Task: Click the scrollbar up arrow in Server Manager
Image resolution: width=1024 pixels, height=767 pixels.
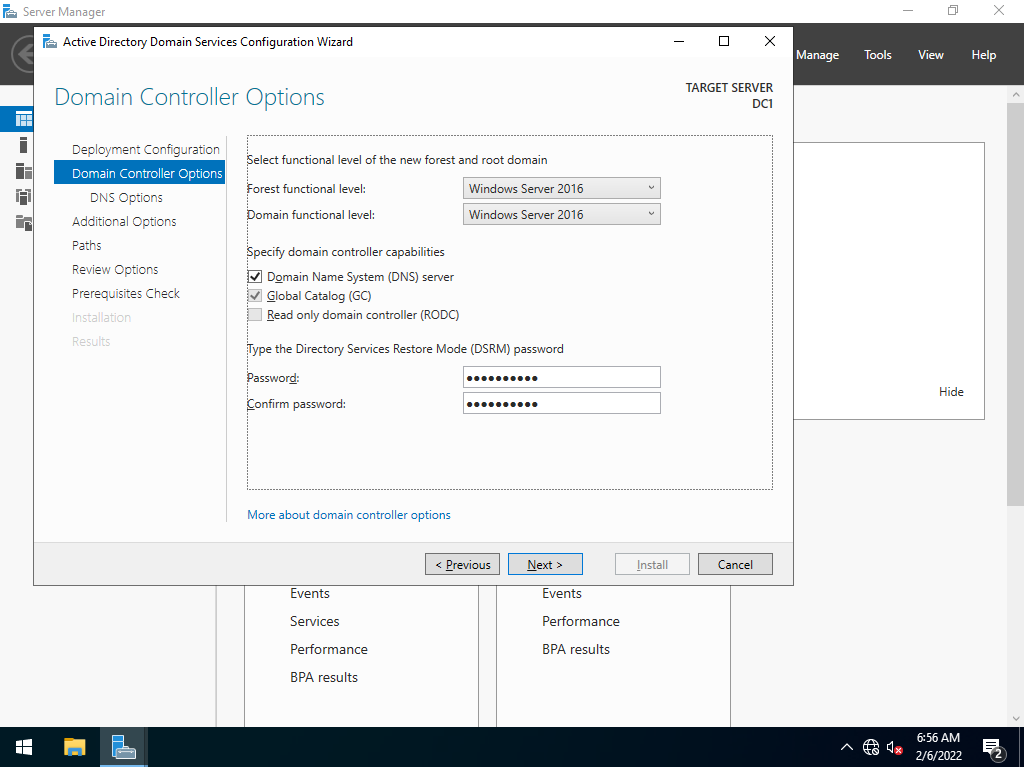Action: [1016, 94]
